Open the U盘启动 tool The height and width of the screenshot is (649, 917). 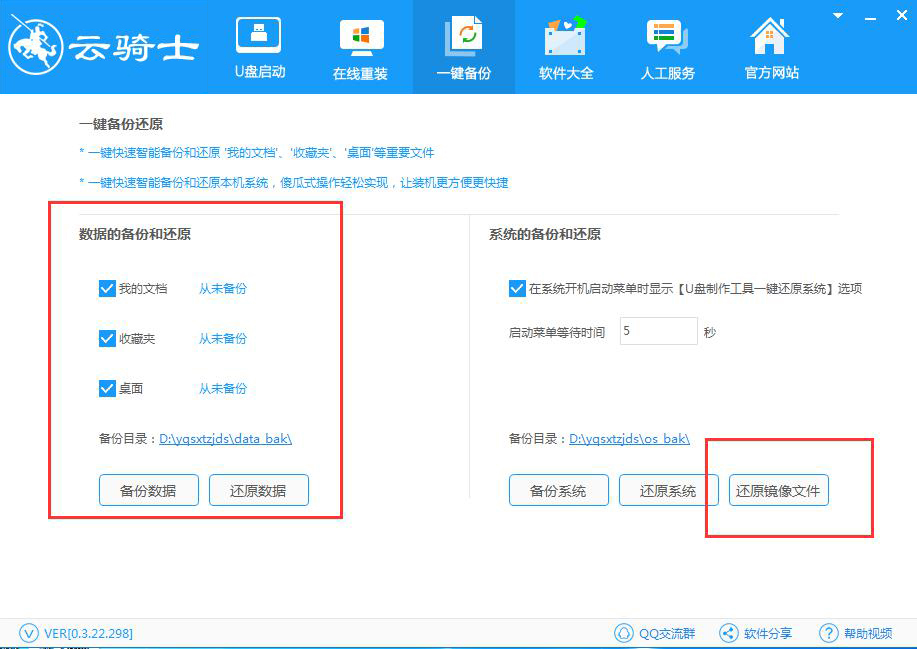259,45
